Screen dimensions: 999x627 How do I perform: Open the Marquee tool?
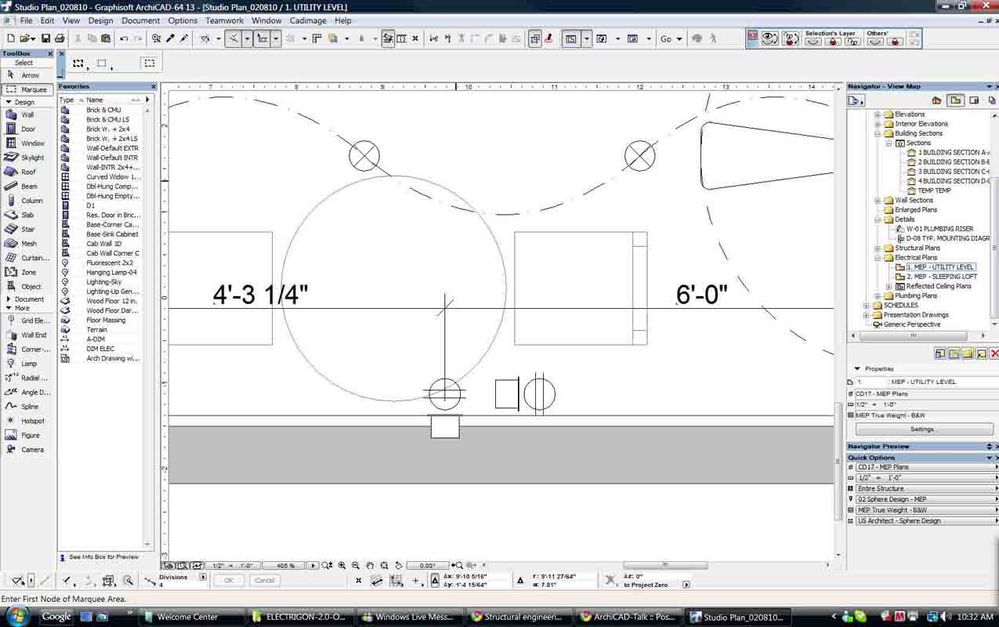tap(28, 89)
